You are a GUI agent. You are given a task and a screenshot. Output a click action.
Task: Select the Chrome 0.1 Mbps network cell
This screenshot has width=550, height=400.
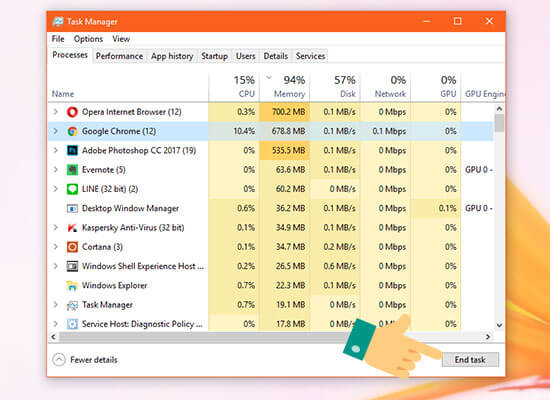385,131
